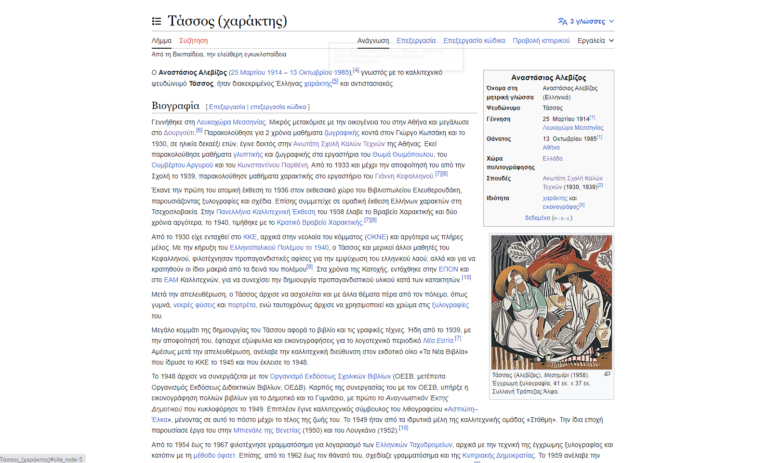Image resolution: width=768 pixels, height=463 pixels.
Task: Open the δεδομένα link under infobox
Action: click(537, 218)
